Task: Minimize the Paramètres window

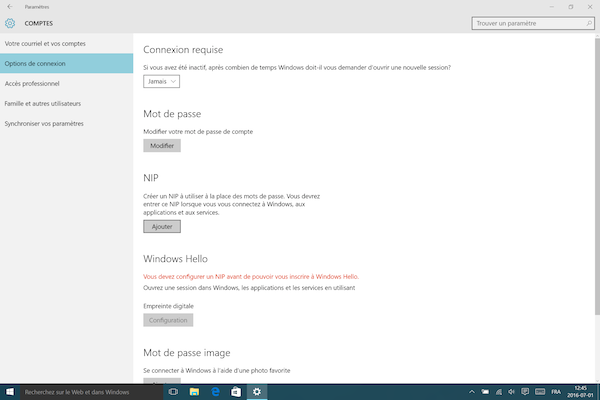Action: [x=552, y=7]
